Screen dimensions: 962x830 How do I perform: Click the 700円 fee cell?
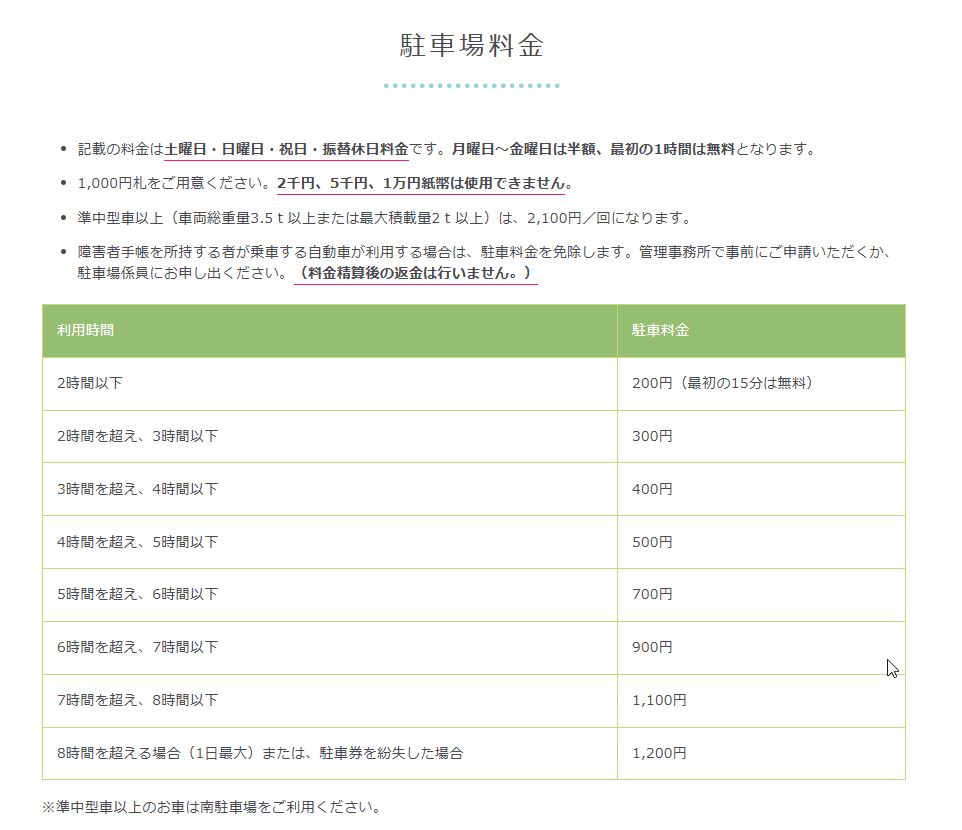click(652, 594)
